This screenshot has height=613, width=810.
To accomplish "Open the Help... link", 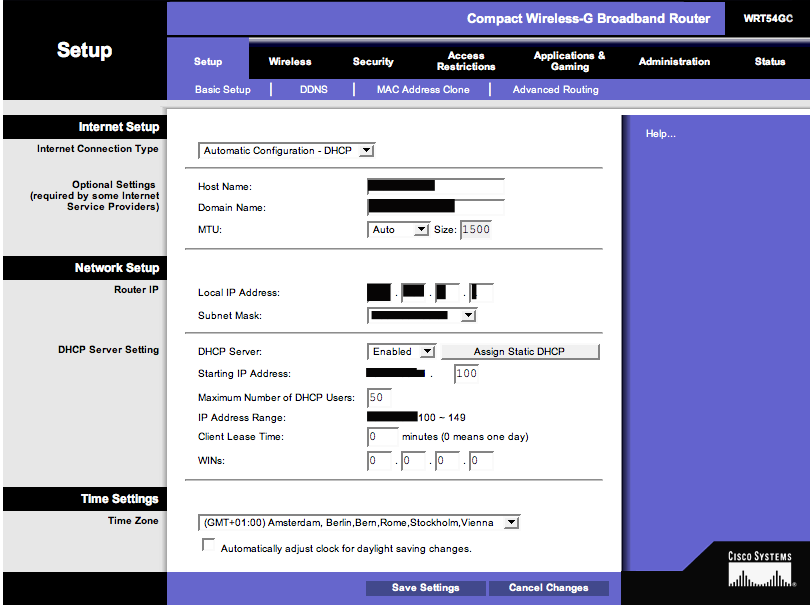I will [660, 134].
